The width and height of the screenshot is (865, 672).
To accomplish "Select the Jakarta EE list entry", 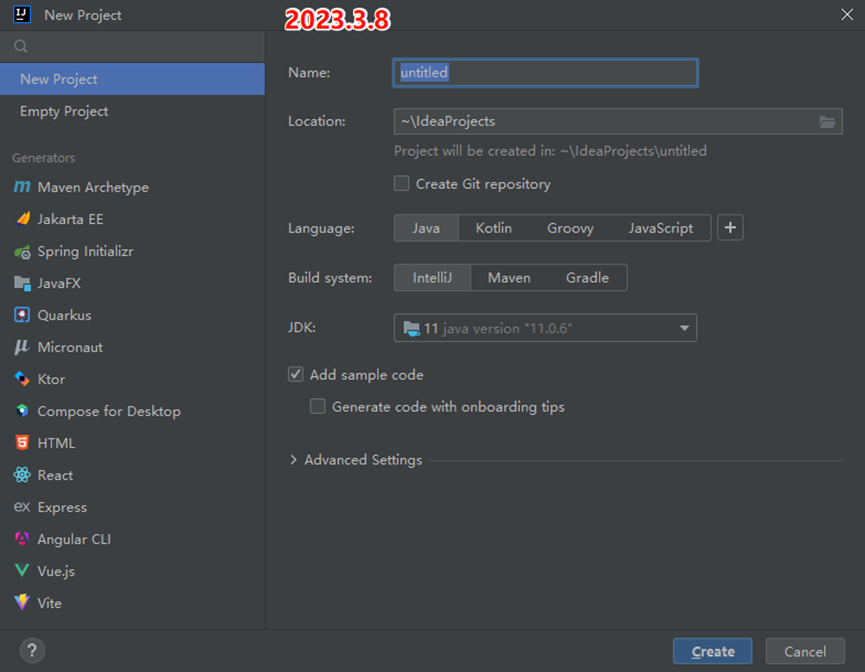I will click(x=132, y=219).
